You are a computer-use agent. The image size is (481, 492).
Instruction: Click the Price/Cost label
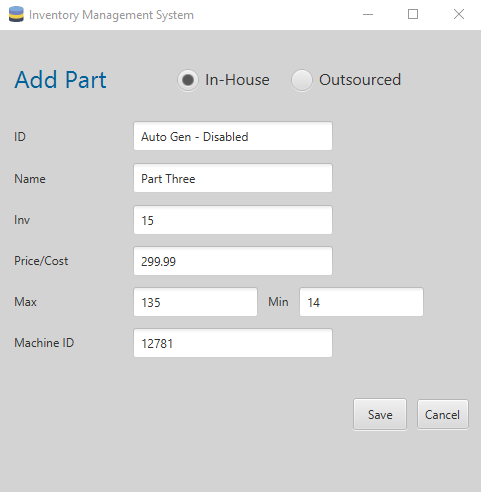(41, 261)
